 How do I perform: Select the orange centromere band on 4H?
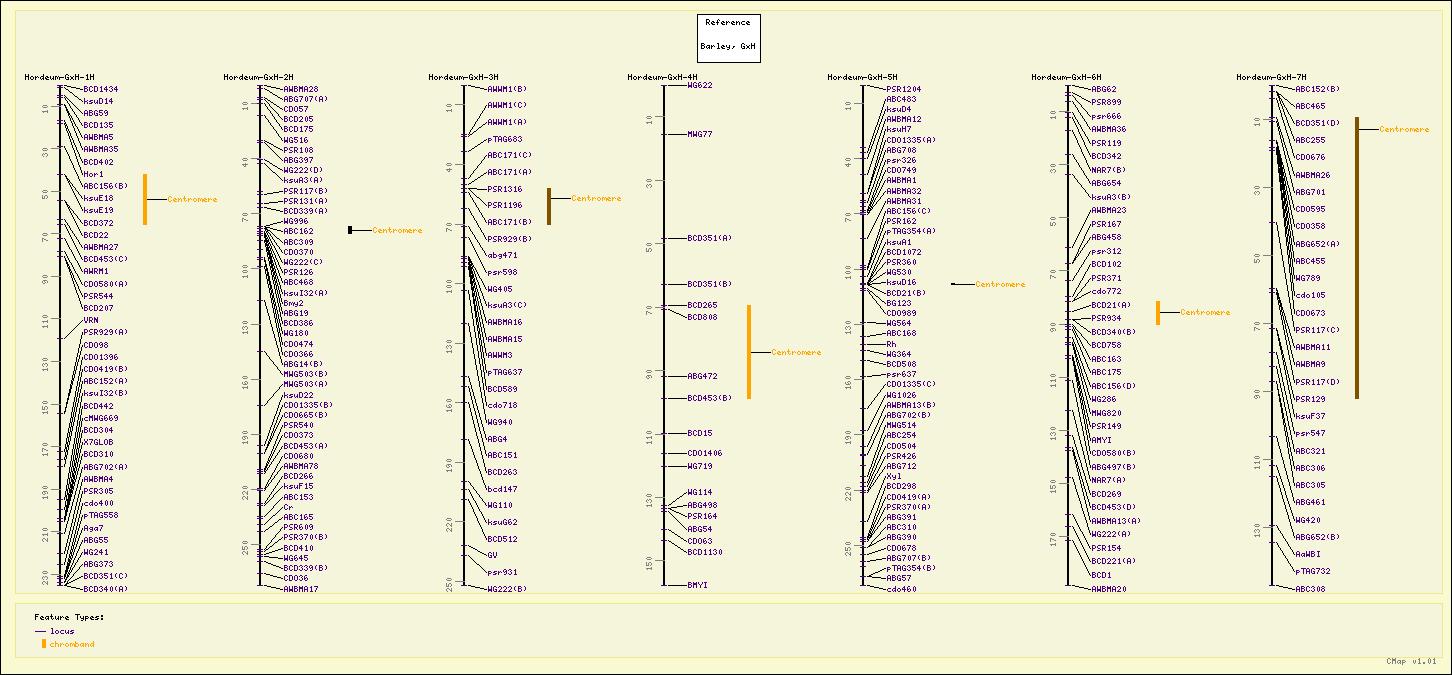click(749, 352)
